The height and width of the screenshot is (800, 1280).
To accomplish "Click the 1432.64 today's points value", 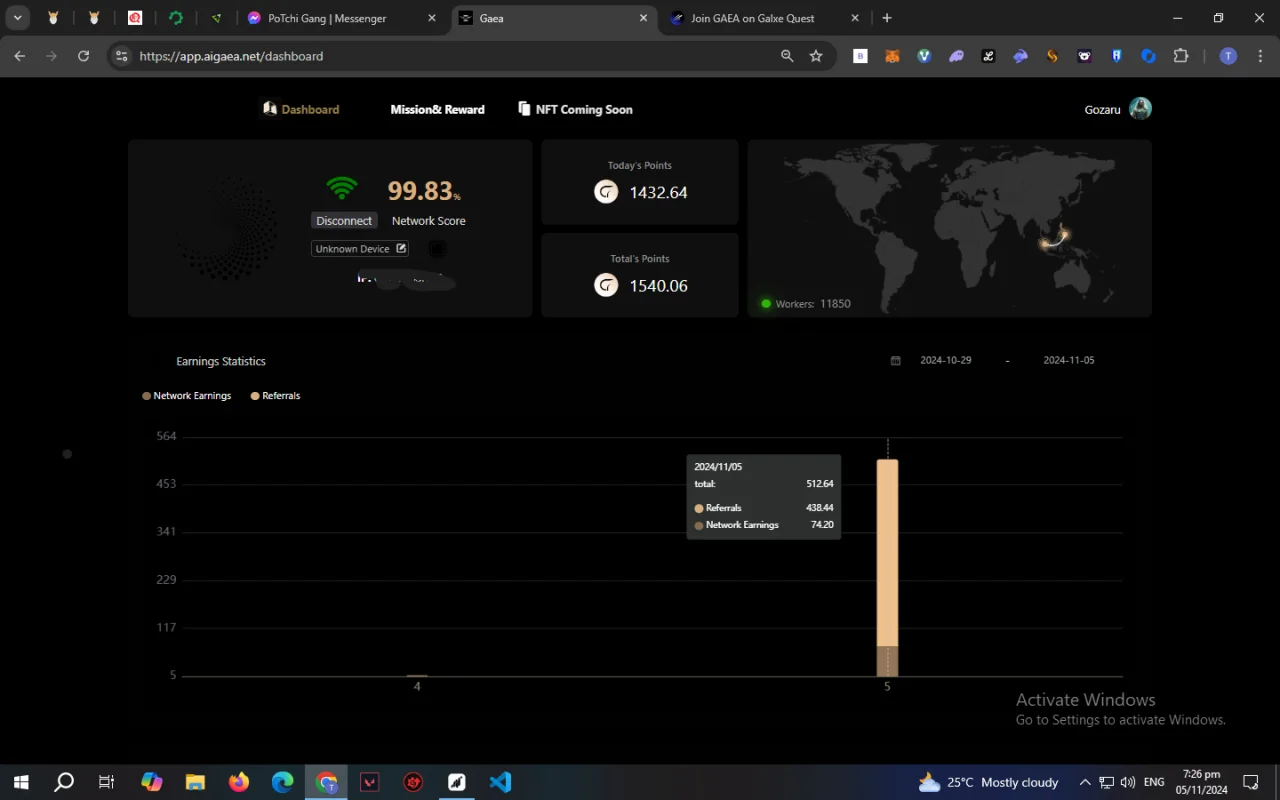I will coord(658,193).
